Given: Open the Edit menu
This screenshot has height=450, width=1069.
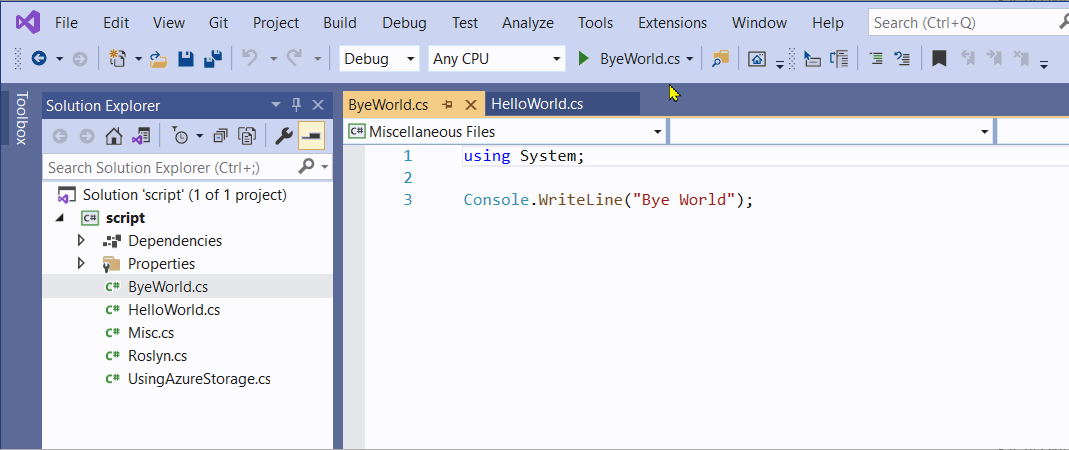Looking at the screenshot, I should 116,22.
